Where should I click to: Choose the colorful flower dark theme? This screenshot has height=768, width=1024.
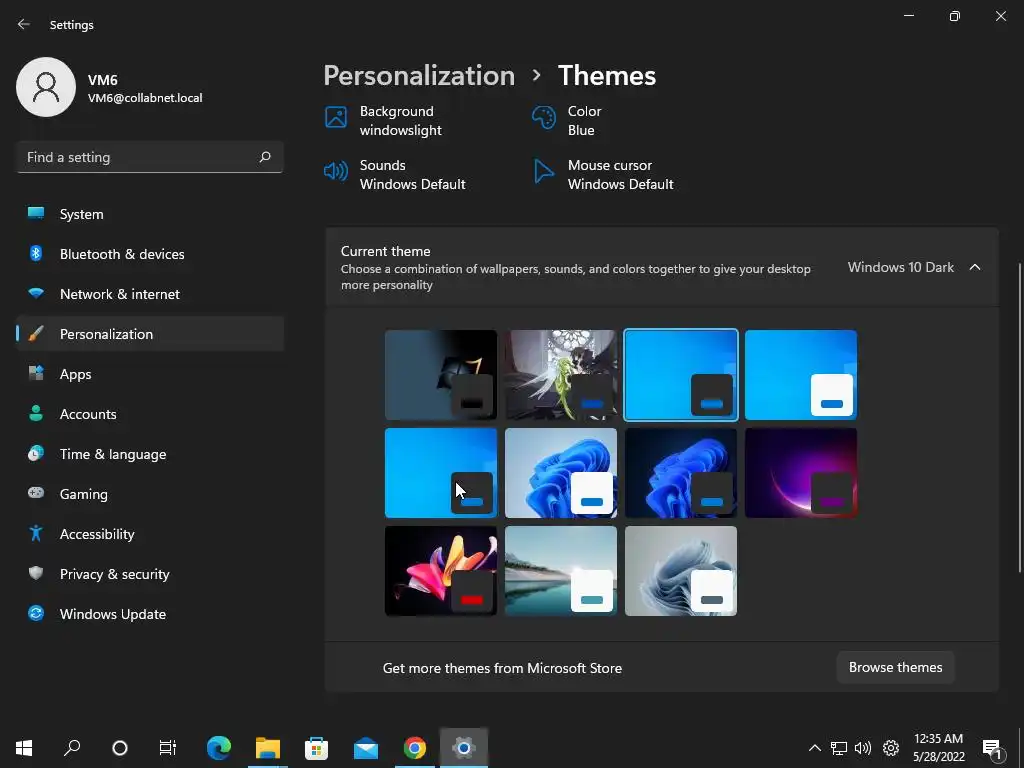click(441, 571)
